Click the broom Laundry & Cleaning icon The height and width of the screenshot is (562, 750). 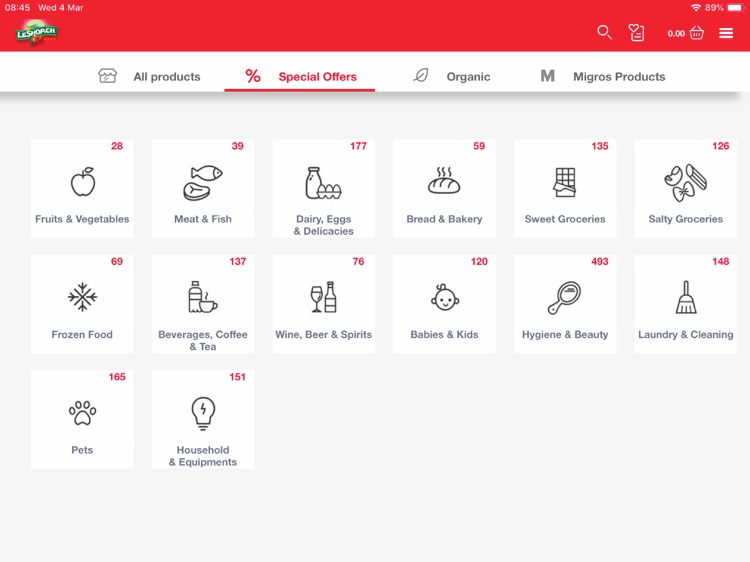tap(686, 297)
